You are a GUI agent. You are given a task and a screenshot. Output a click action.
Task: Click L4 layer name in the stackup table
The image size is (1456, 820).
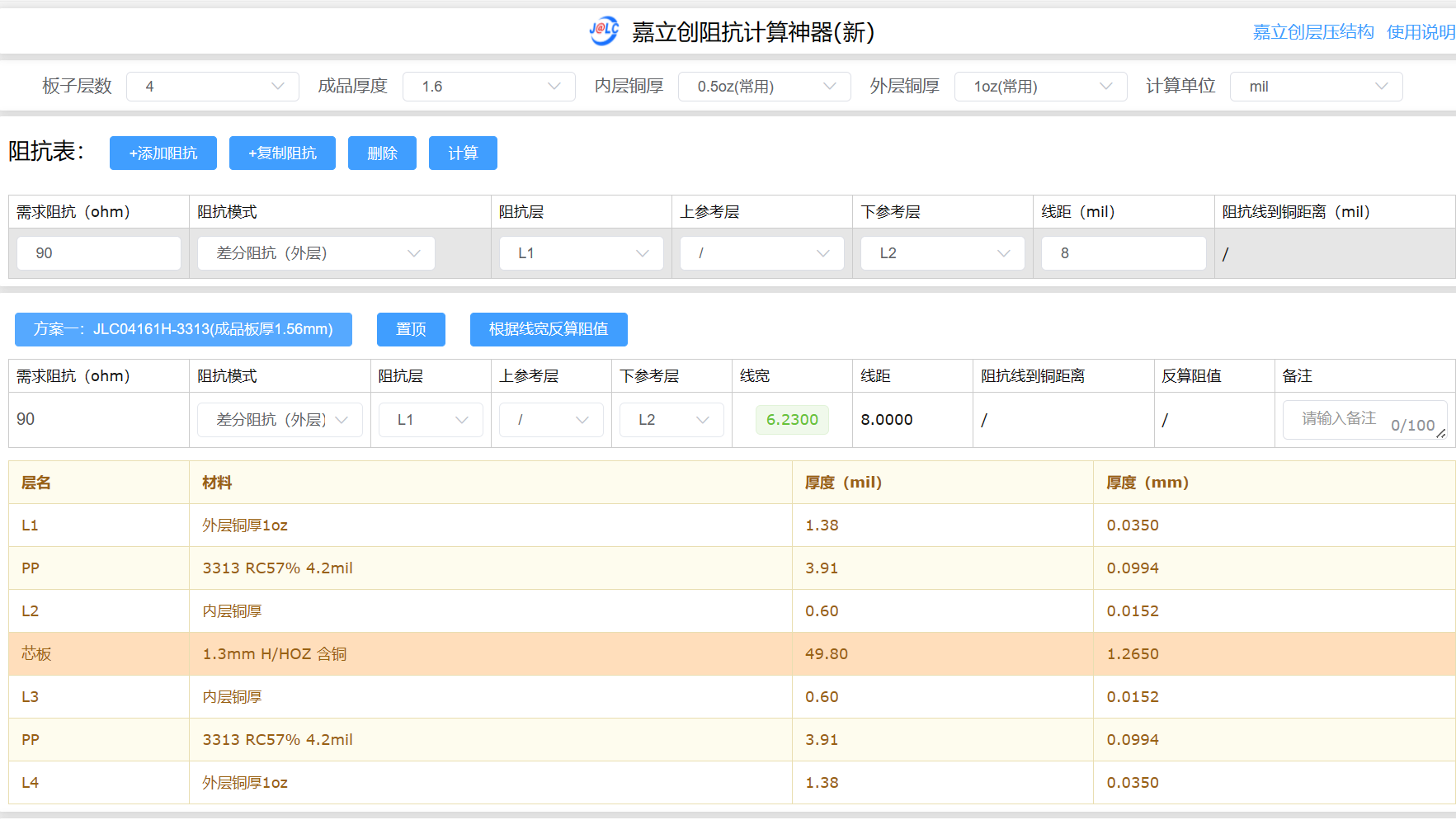[30, 783]
